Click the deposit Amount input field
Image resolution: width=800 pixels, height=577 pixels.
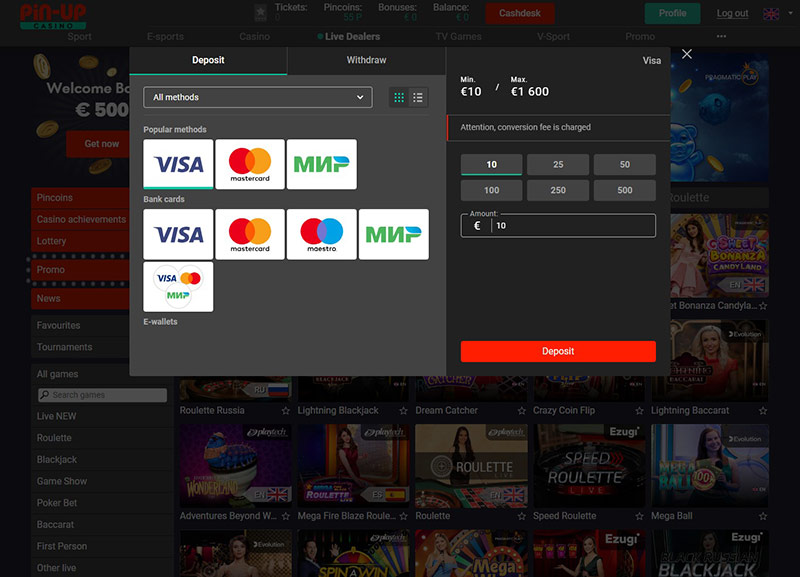point(558,225)
